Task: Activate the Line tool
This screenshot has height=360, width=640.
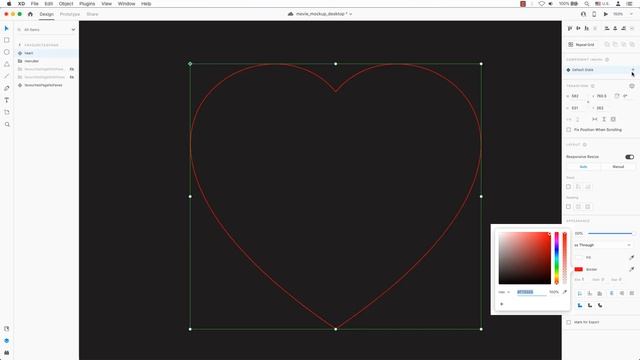Action: tap(7, 76)
